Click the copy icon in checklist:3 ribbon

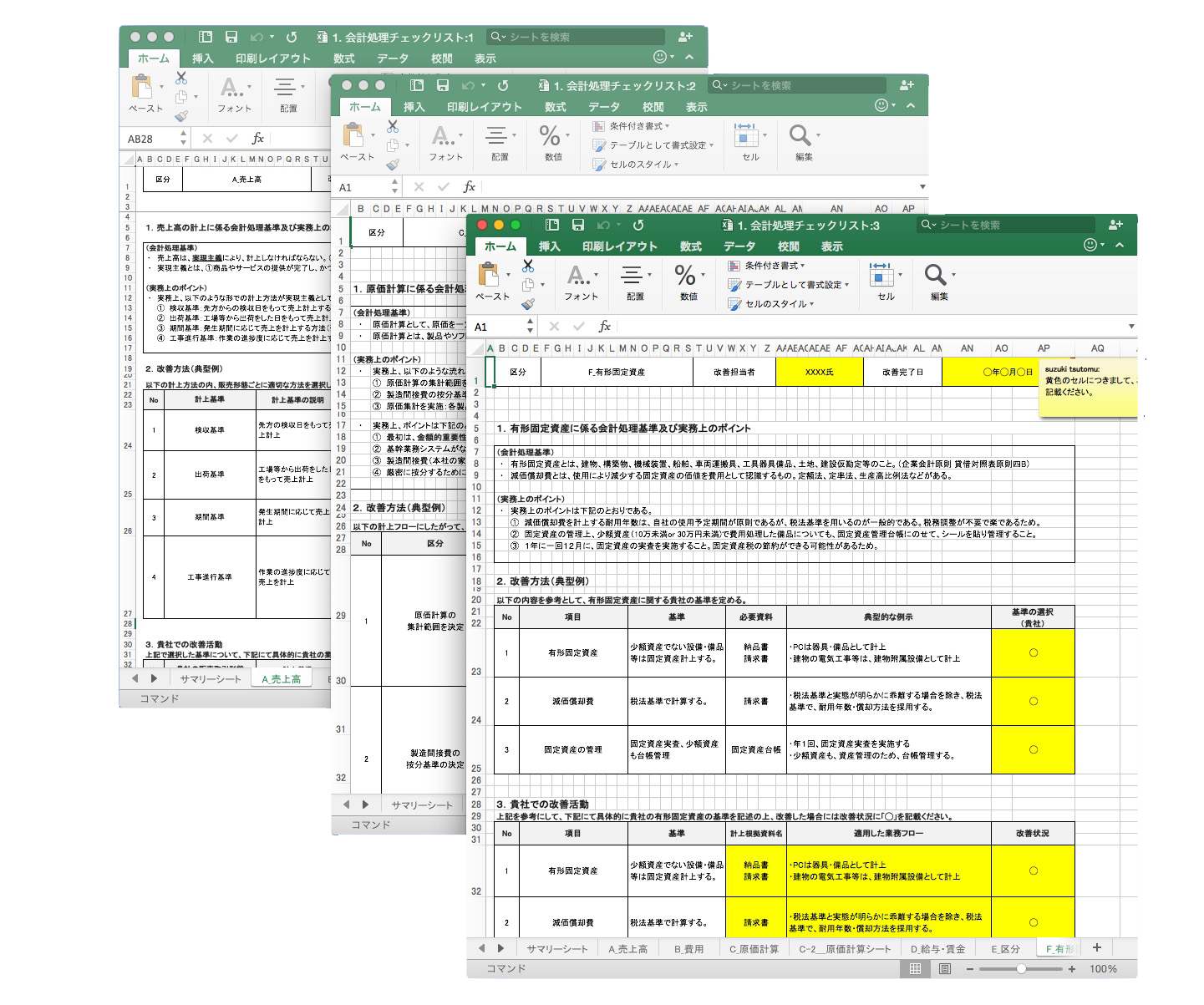(528, 285)
